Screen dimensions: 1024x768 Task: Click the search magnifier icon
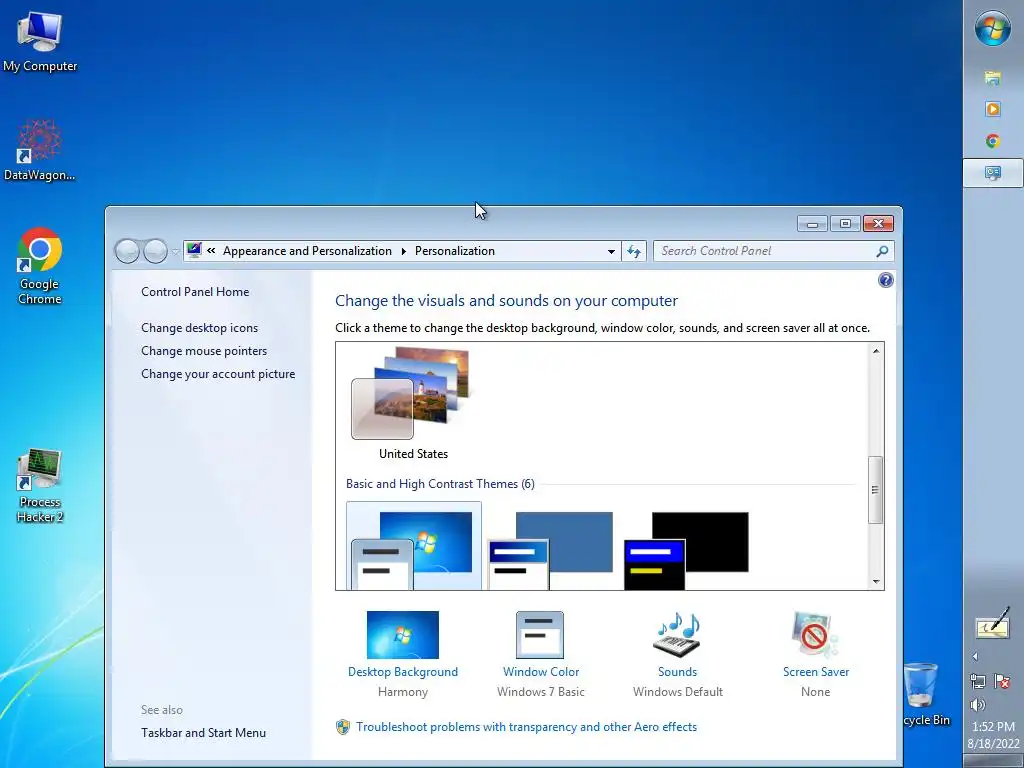point(882,251)
